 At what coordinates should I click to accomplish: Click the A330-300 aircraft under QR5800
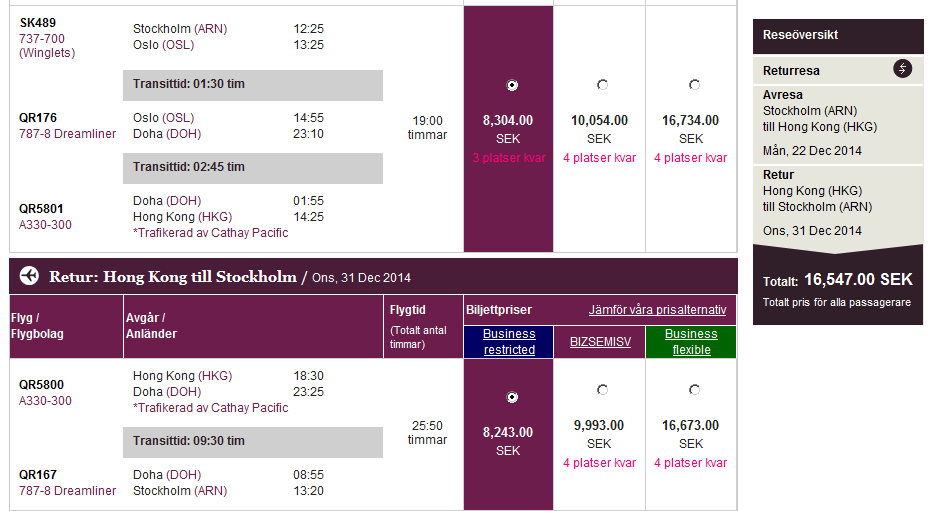[x=46, y=401]
